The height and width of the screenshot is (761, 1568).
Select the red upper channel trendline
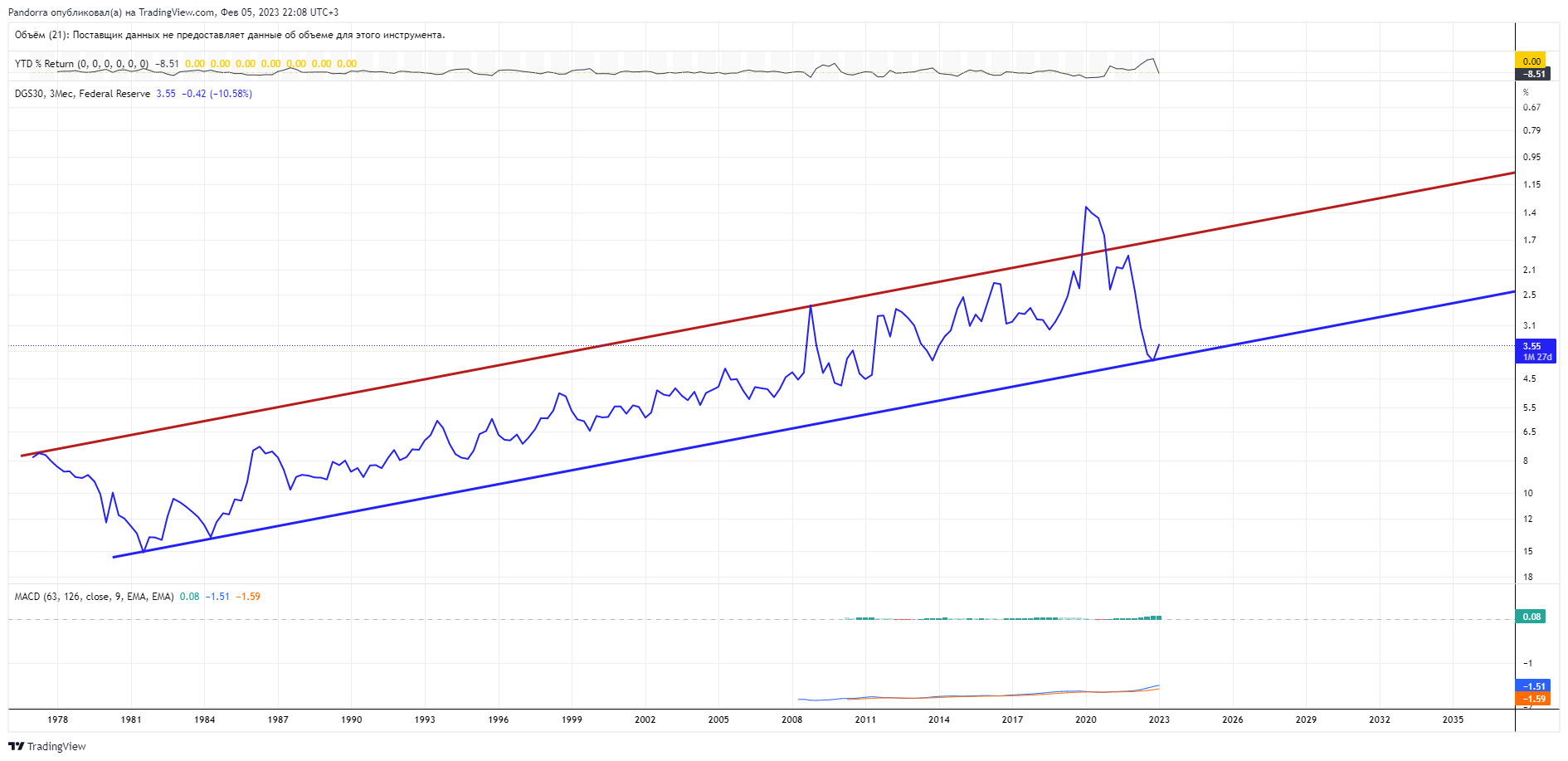point(767,315)
